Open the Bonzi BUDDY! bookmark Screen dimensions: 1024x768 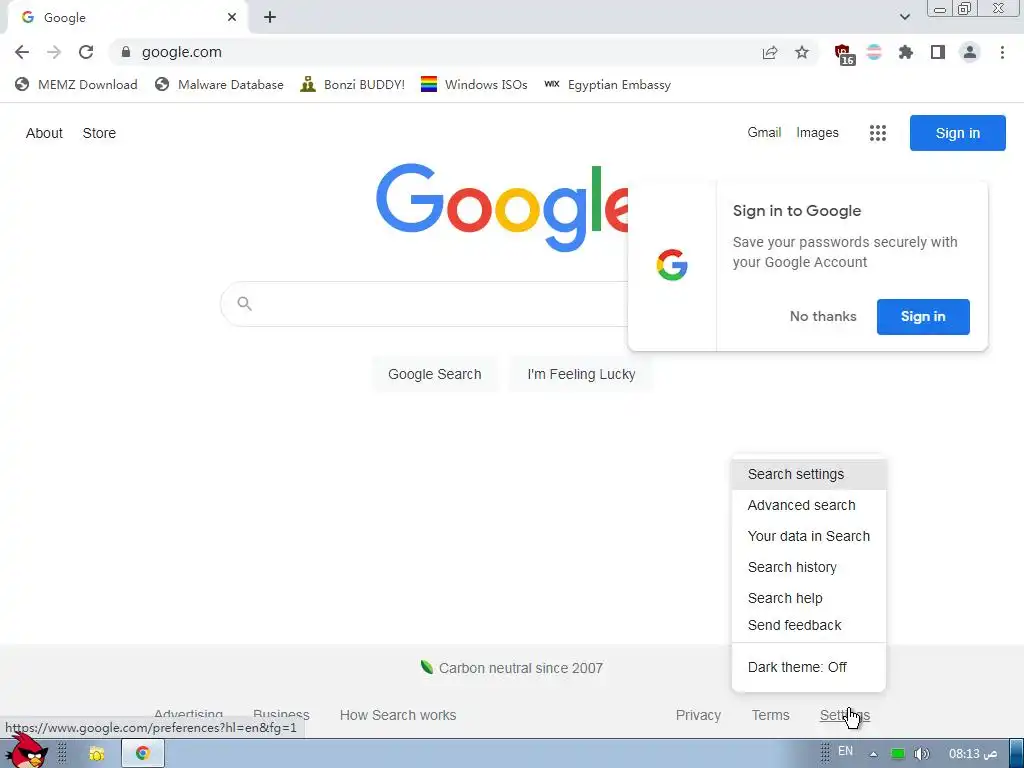click(x=353, y=84)
